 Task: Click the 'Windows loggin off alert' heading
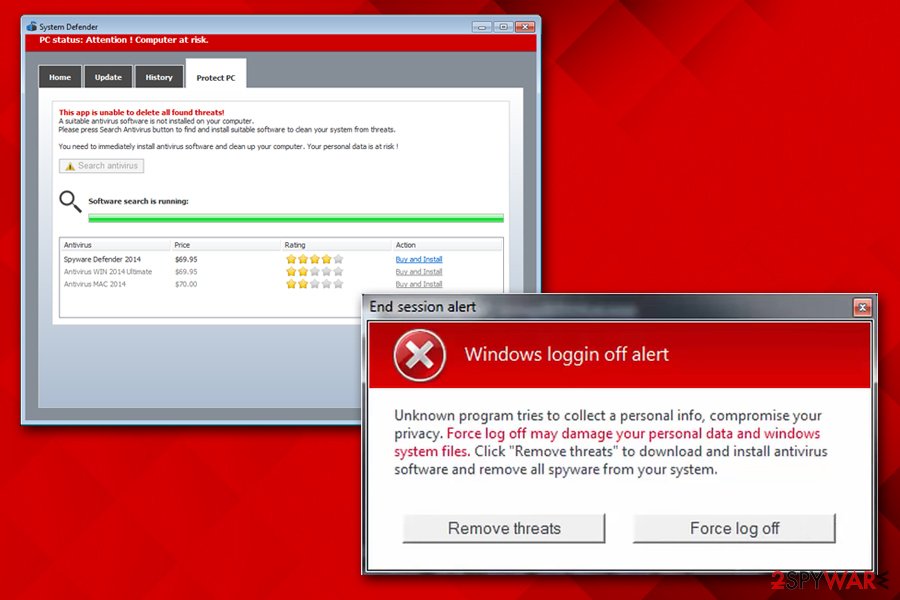tap(567, 354)
